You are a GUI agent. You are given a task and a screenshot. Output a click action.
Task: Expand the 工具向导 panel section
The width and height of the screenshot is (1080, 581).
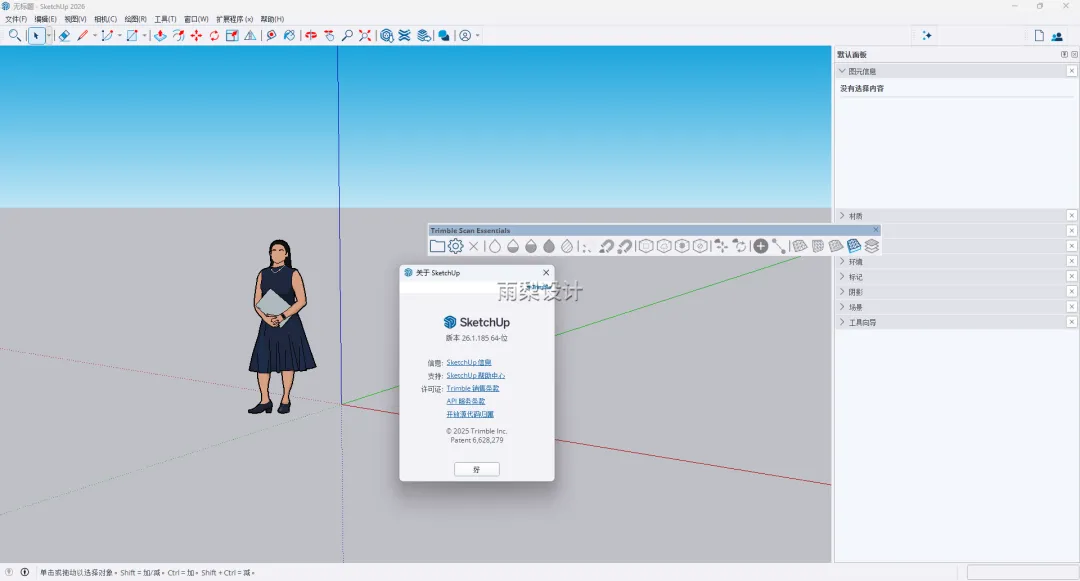point(842,322)
